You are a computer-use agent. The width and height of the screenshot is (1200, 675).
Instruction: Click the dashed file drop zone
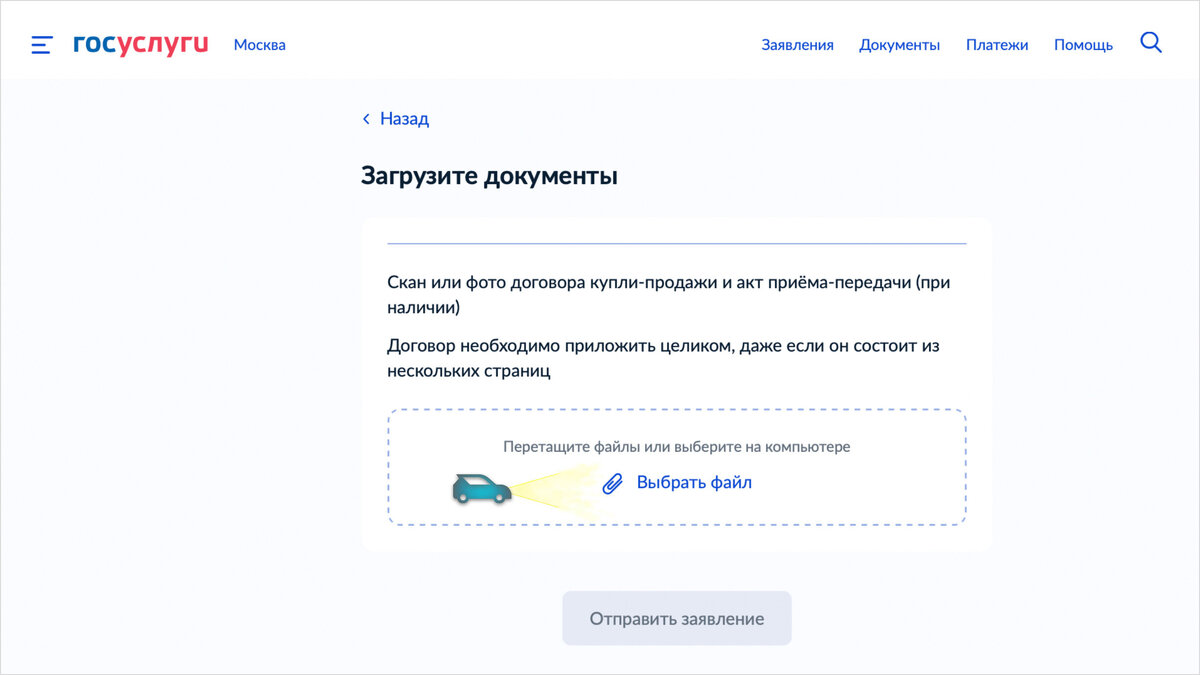pos(677,466)
